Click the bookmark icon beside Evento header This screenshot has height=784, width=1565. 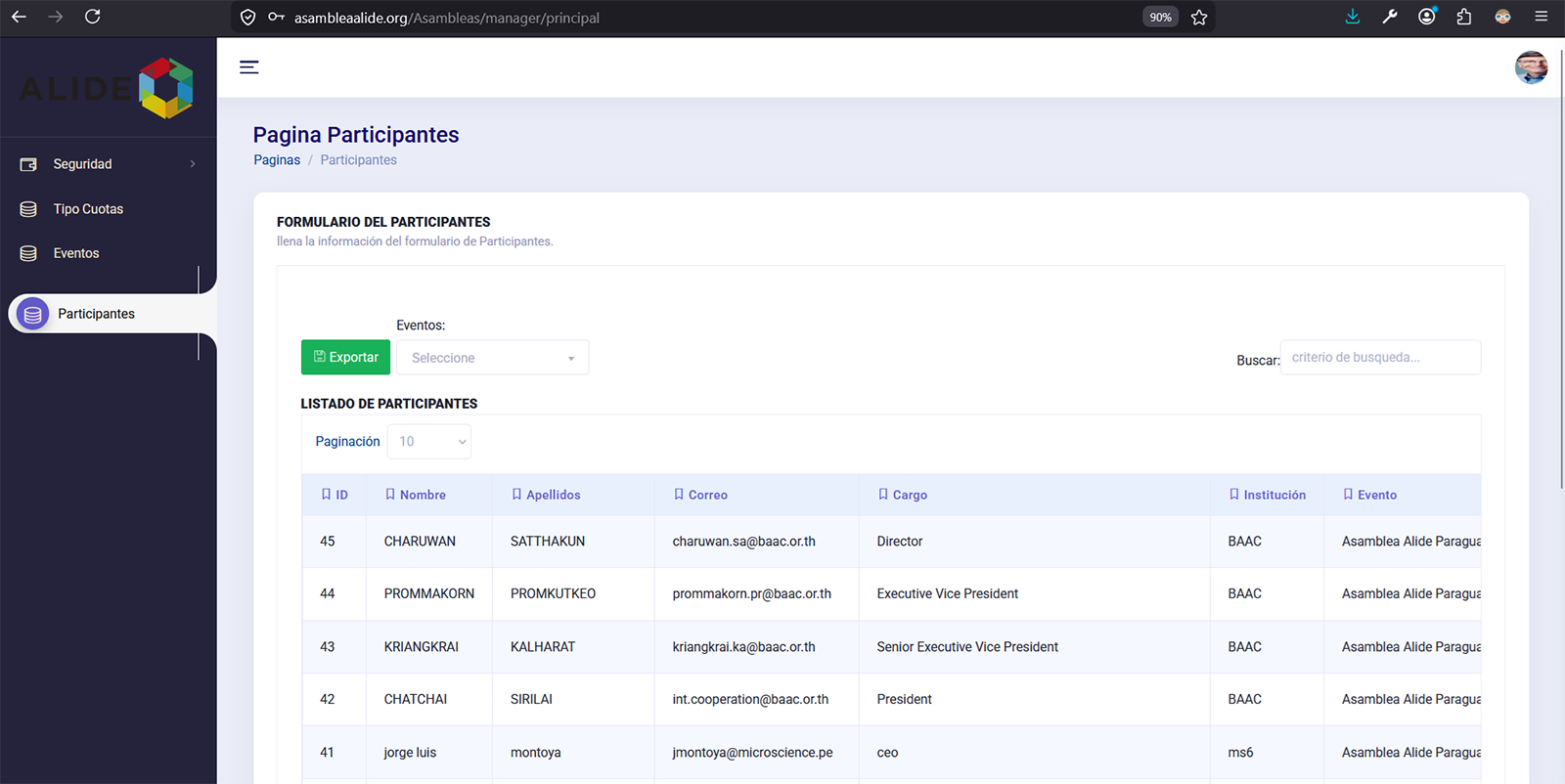pyautogui.click(x=1348, y=495)
